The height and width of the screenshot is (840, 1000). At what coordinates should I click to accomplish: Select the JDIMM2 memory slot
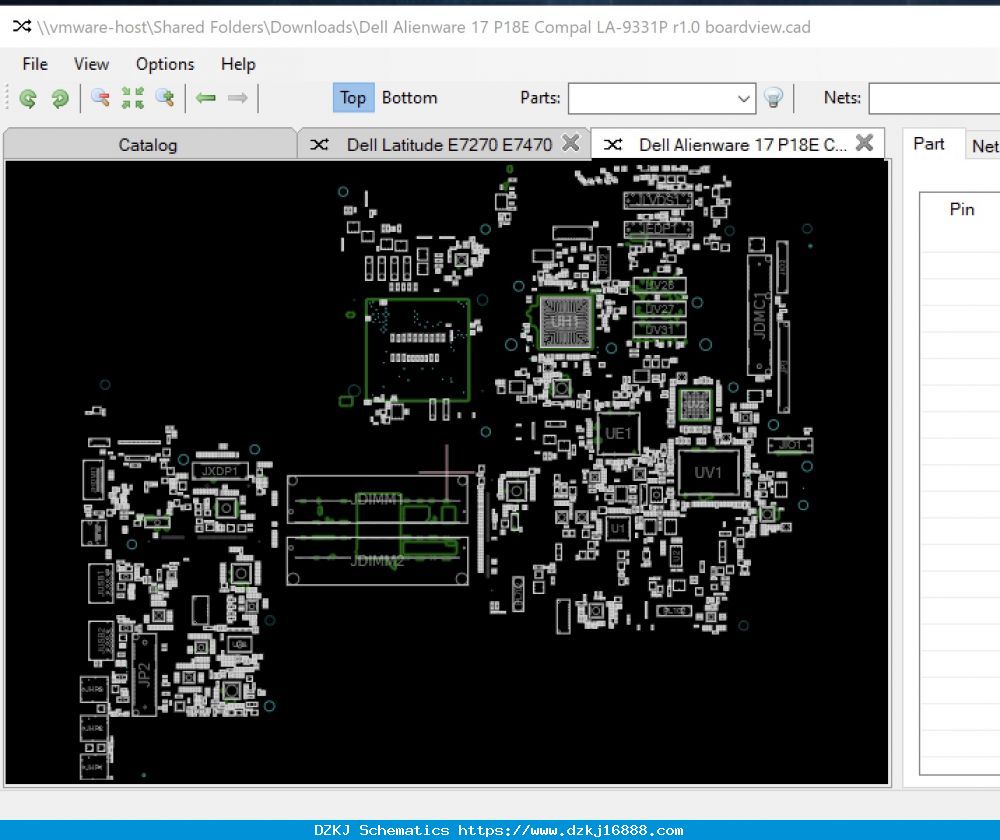point(378,561)
